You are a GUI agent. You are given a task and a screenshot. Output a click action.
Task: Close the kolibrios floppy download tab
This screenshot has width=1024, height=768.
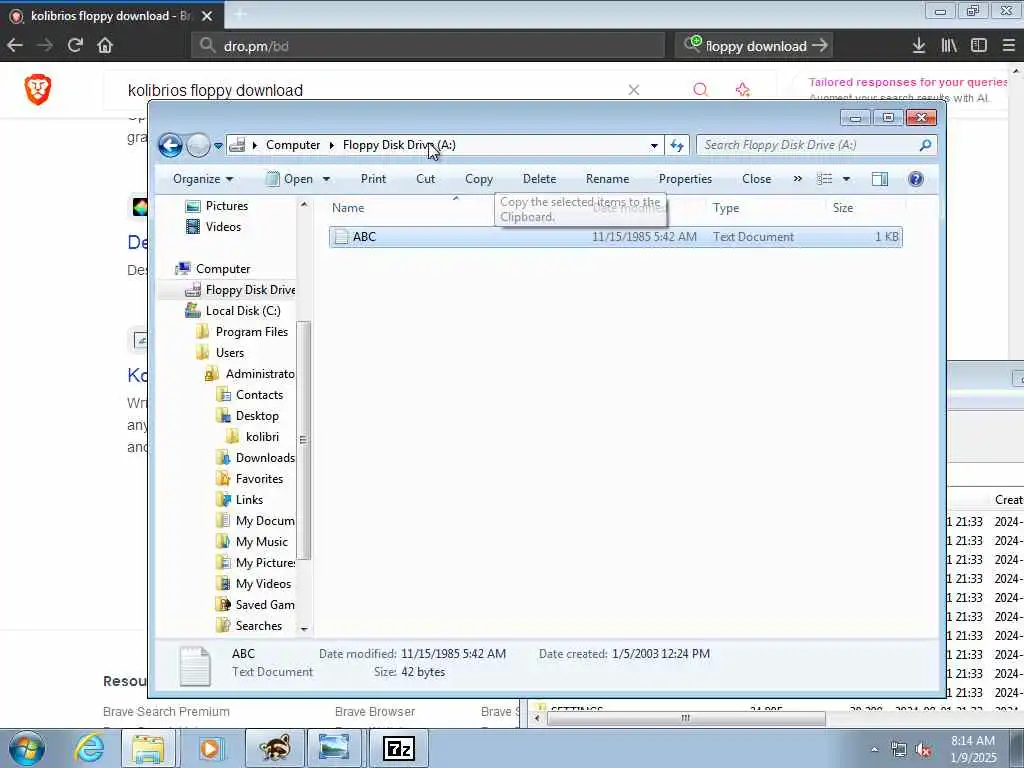[207, 16]
